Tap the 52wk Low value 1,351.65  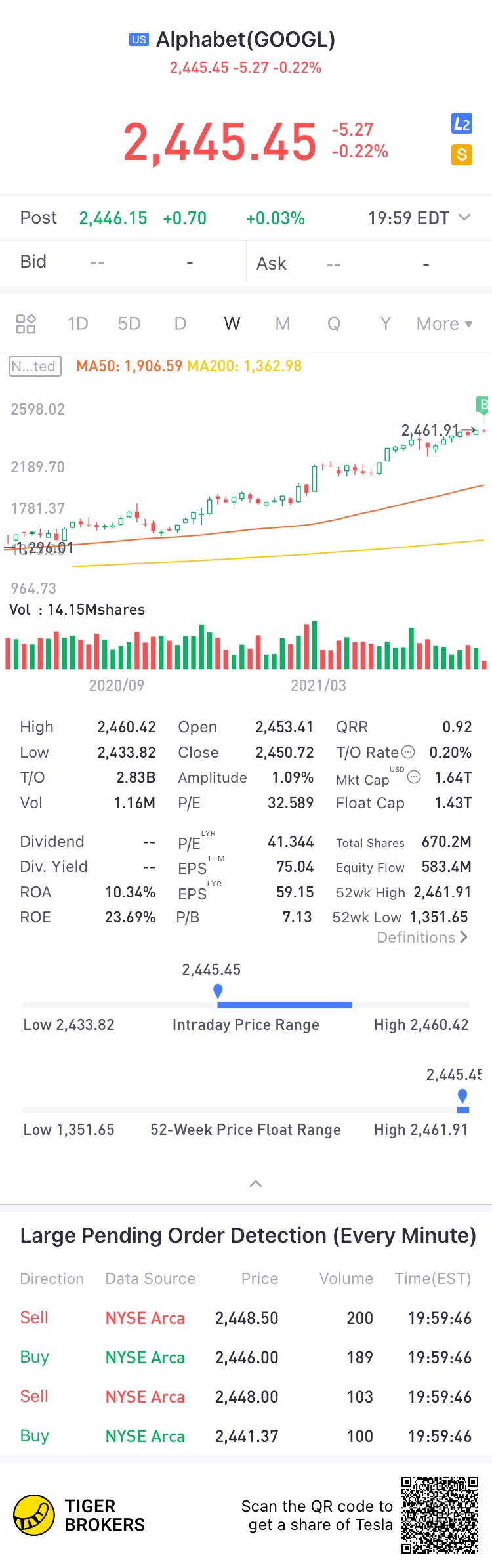440,917
